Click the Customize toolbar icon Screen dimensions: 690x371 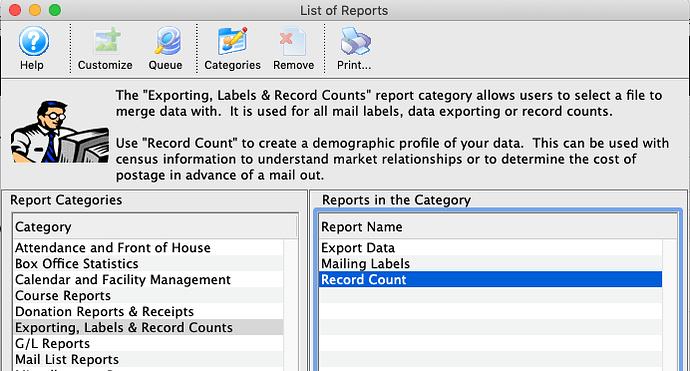click(106, 41)
